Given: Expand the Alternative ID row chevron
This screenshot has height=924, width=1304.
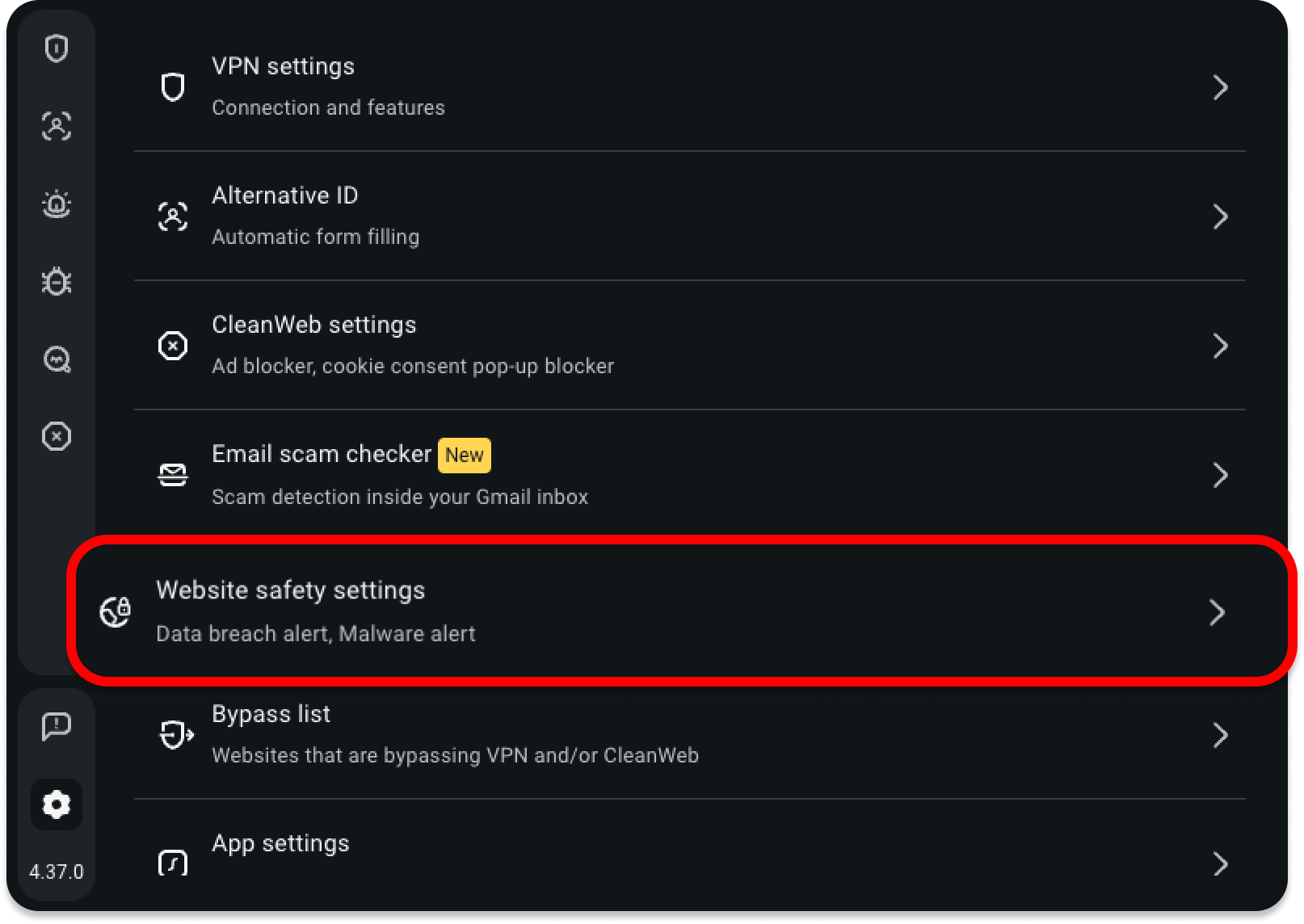Looking at the screenshot, I should pyautogui.click(x=1220, y=216).
